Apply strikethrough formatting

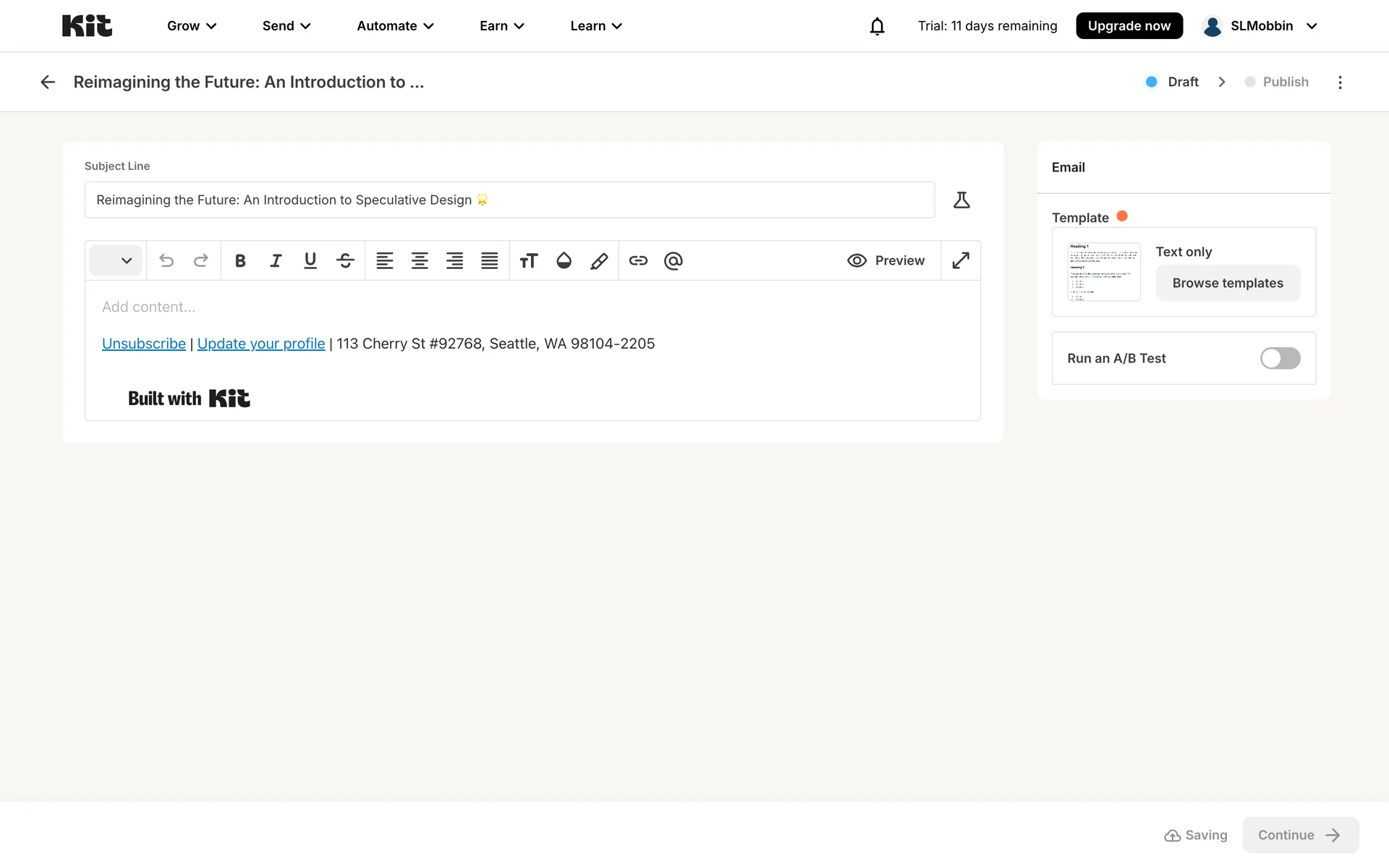(x=345, y=260)
